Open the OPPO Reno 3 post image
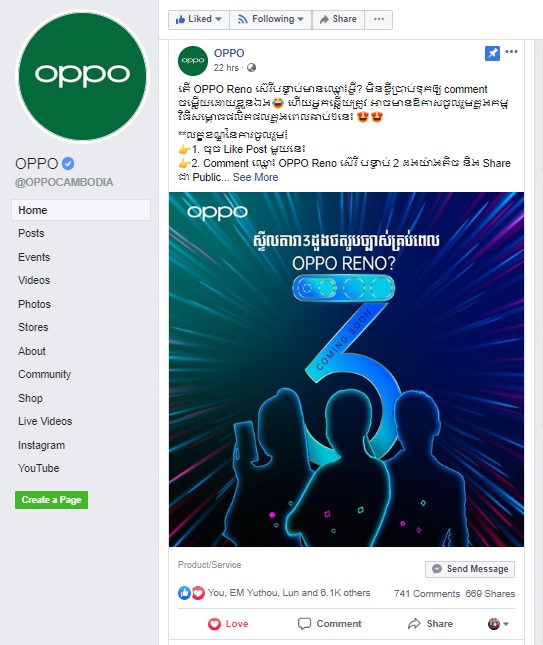This screenshot has width=543, height=645. 346,369
